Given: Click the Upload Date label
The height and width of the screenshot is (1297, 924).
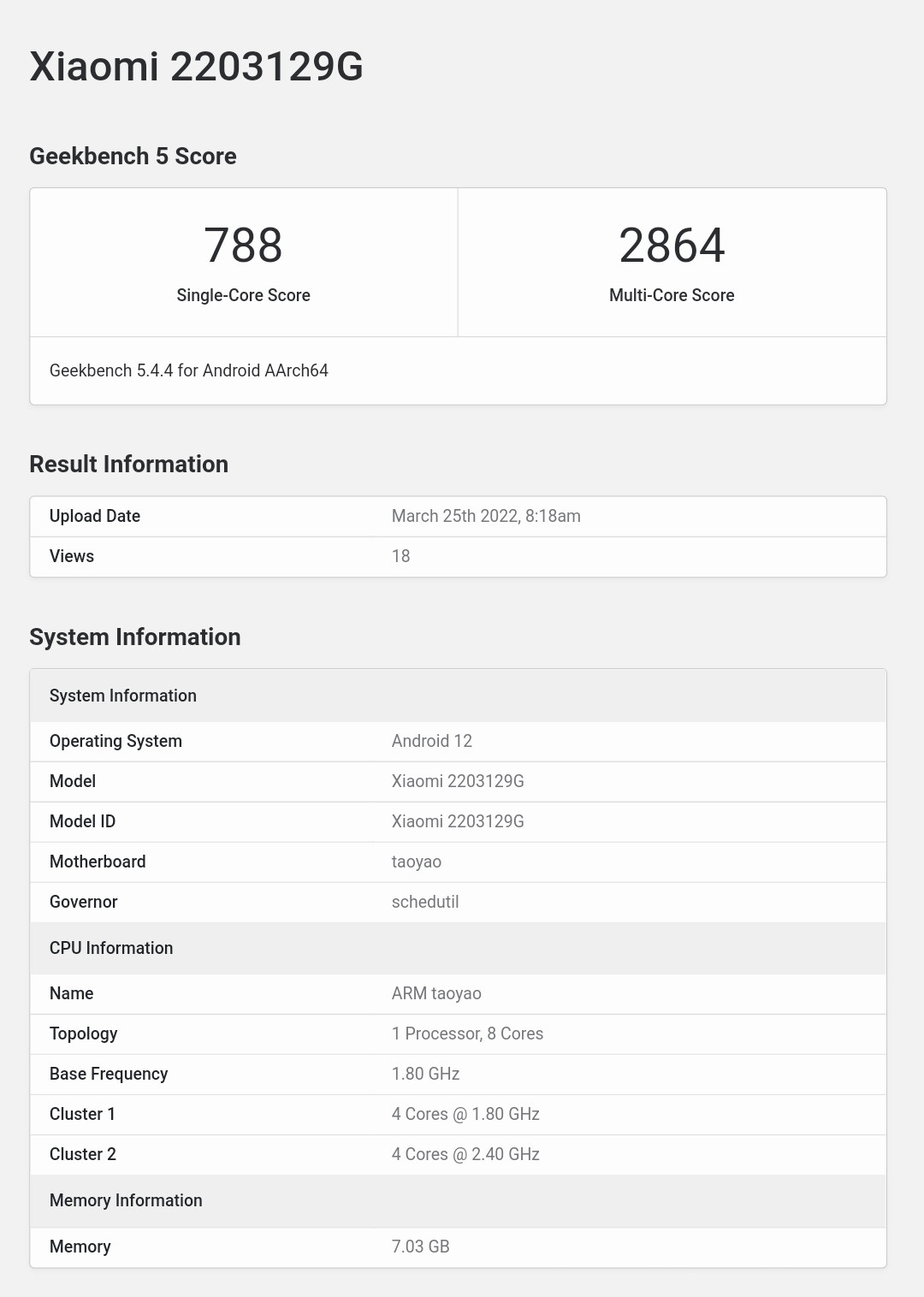Looking at the screenshot, I should (95, 516).
